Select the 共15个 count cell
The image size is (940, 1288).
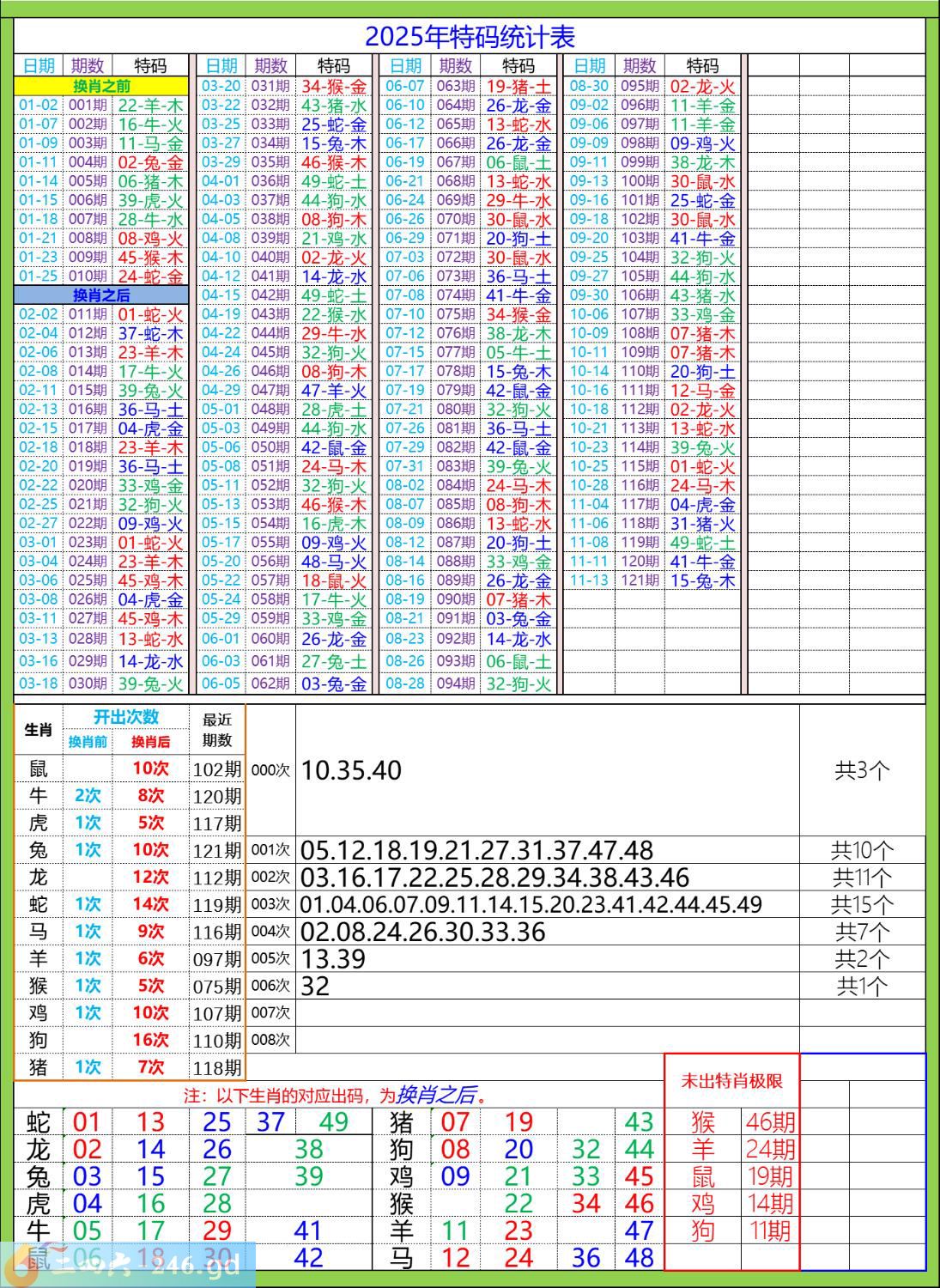862,904
